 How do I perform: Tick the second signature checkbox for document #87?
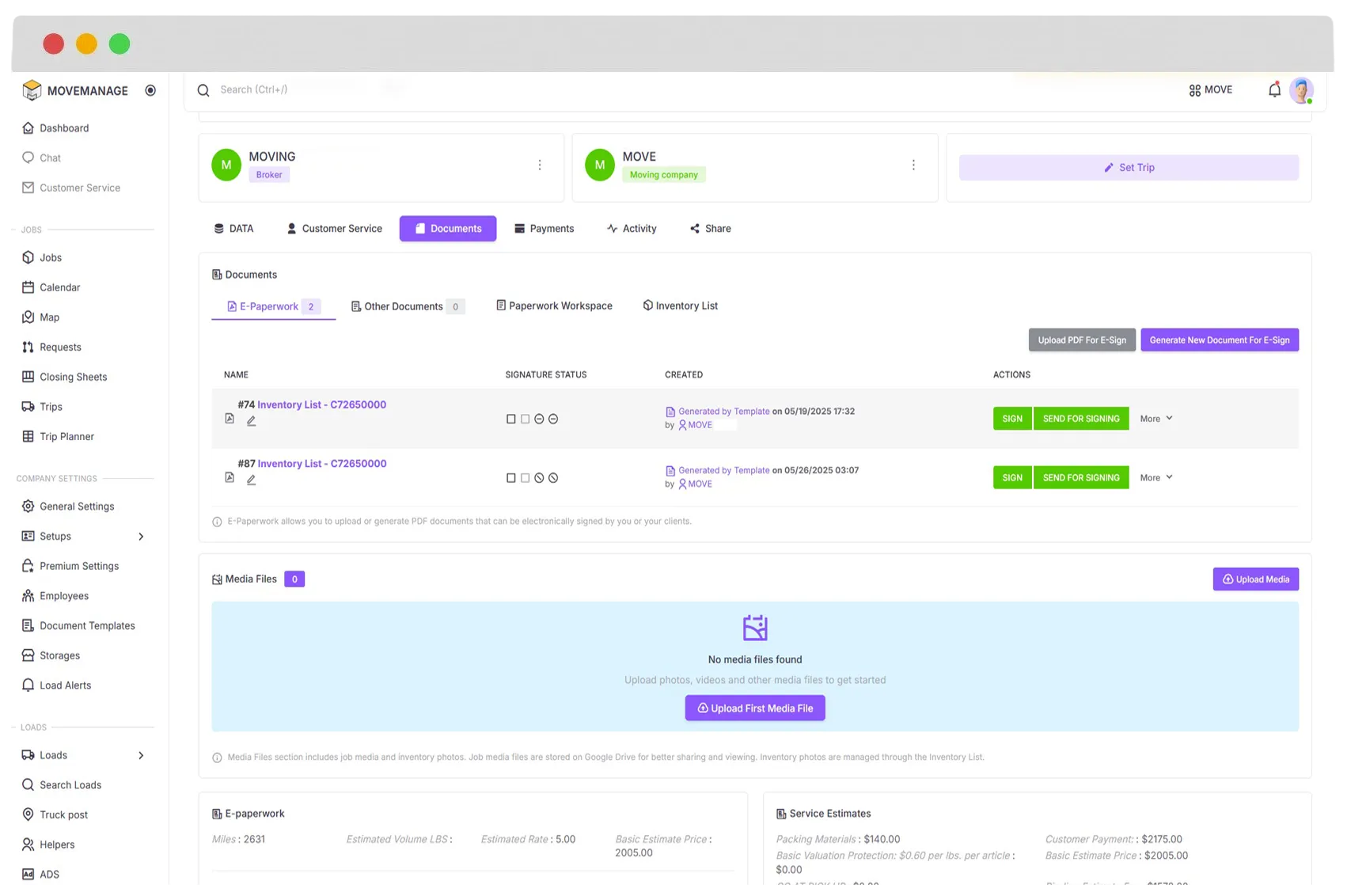tap(525, 477)
